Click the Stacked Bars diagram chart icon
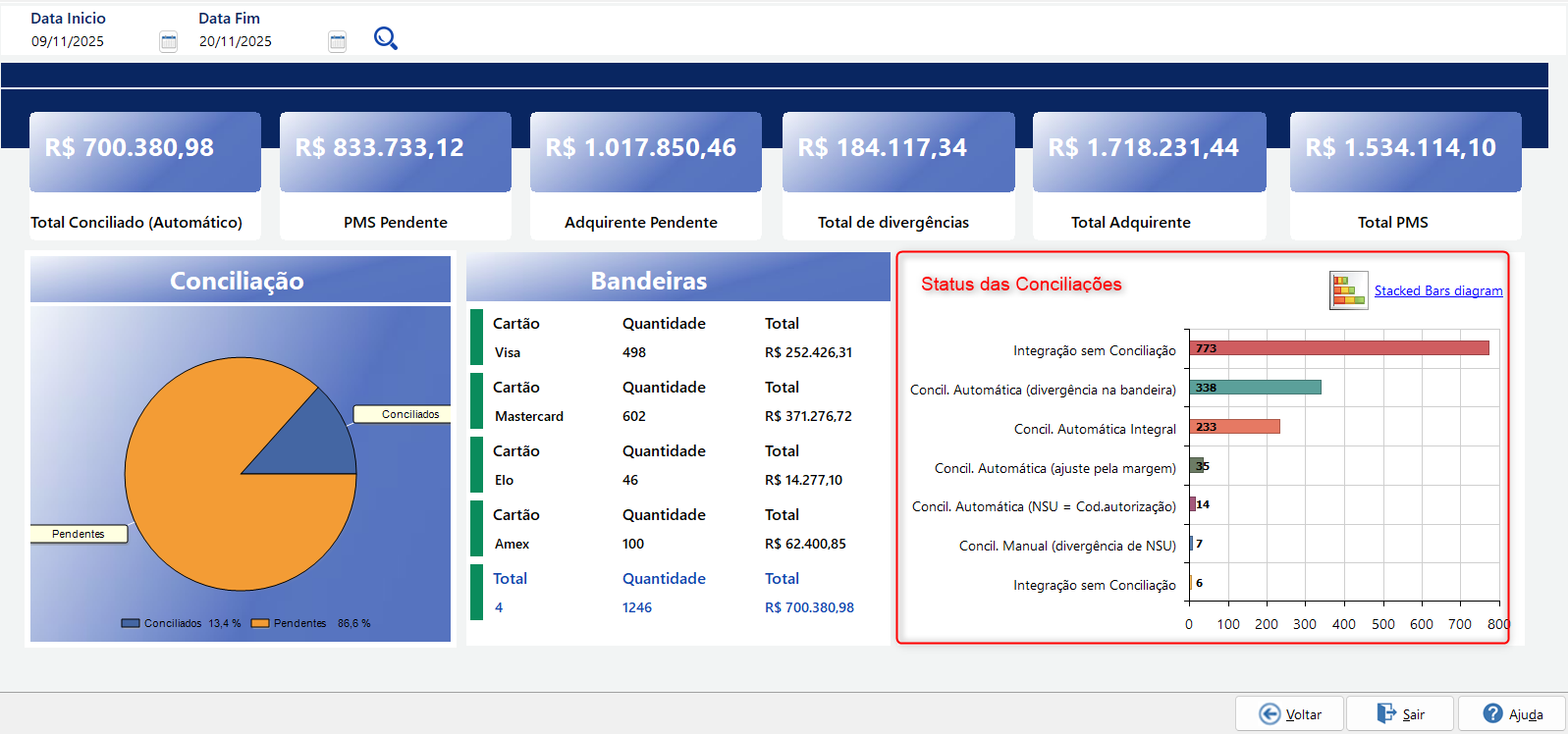Image resolution: width=1568 pixels, height=734 pixels. click(x=1349, y=290)
